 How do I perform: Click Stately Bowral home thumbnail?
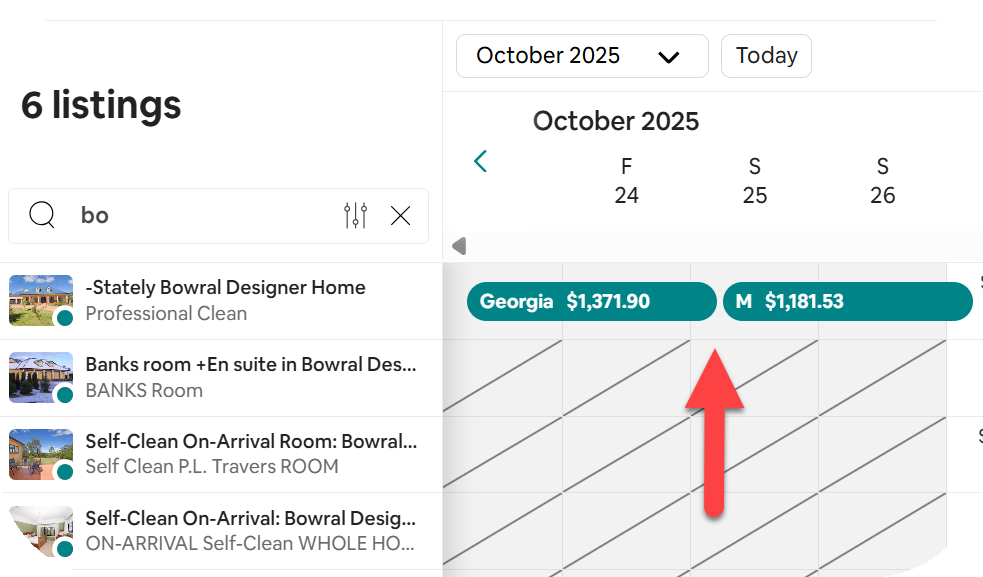pos(41,300)
